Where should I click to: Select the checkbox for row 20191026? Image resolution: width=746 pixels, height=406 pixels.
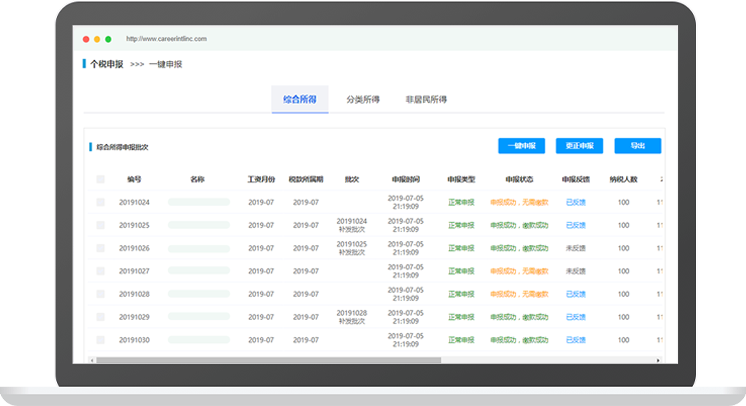(100, 248)
